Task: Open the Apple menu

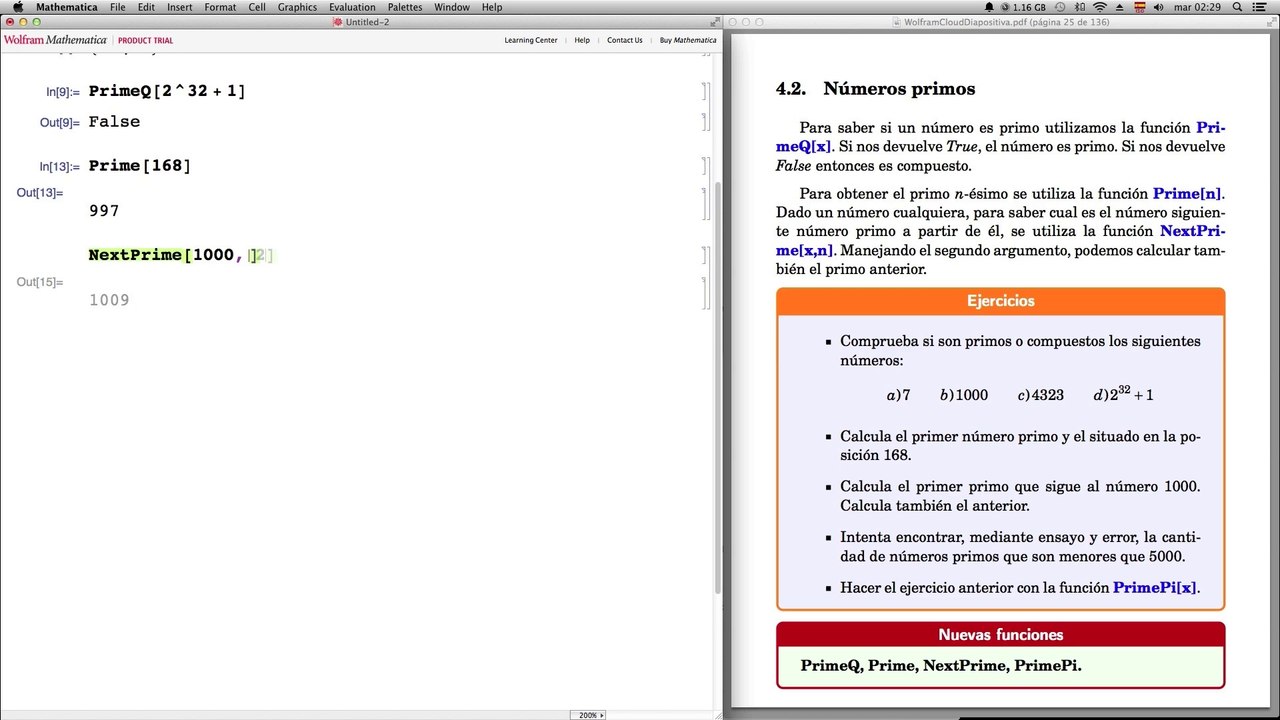Action: (x=17, y=7)
